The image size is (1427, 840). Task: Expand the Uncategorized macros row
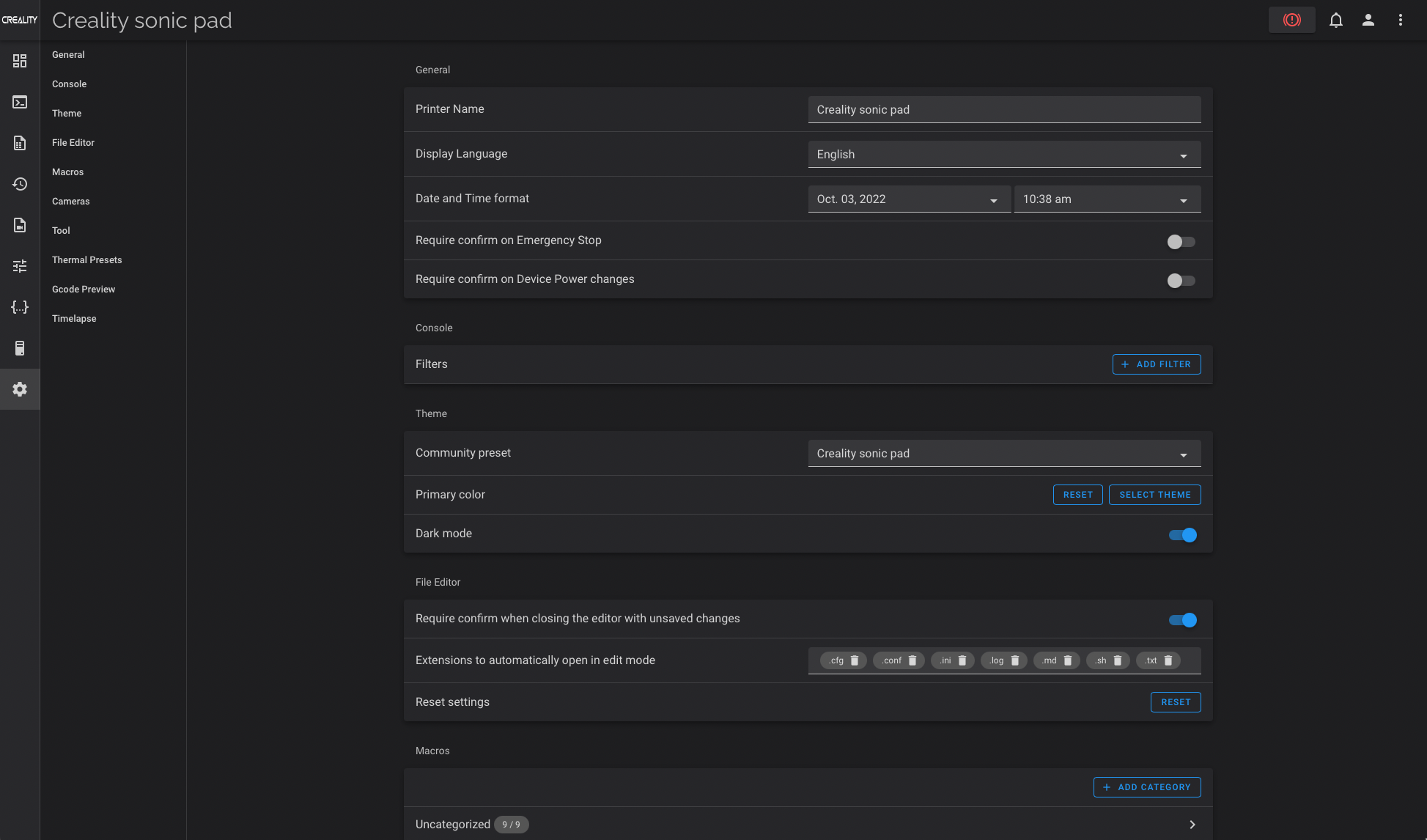(808, 824)
